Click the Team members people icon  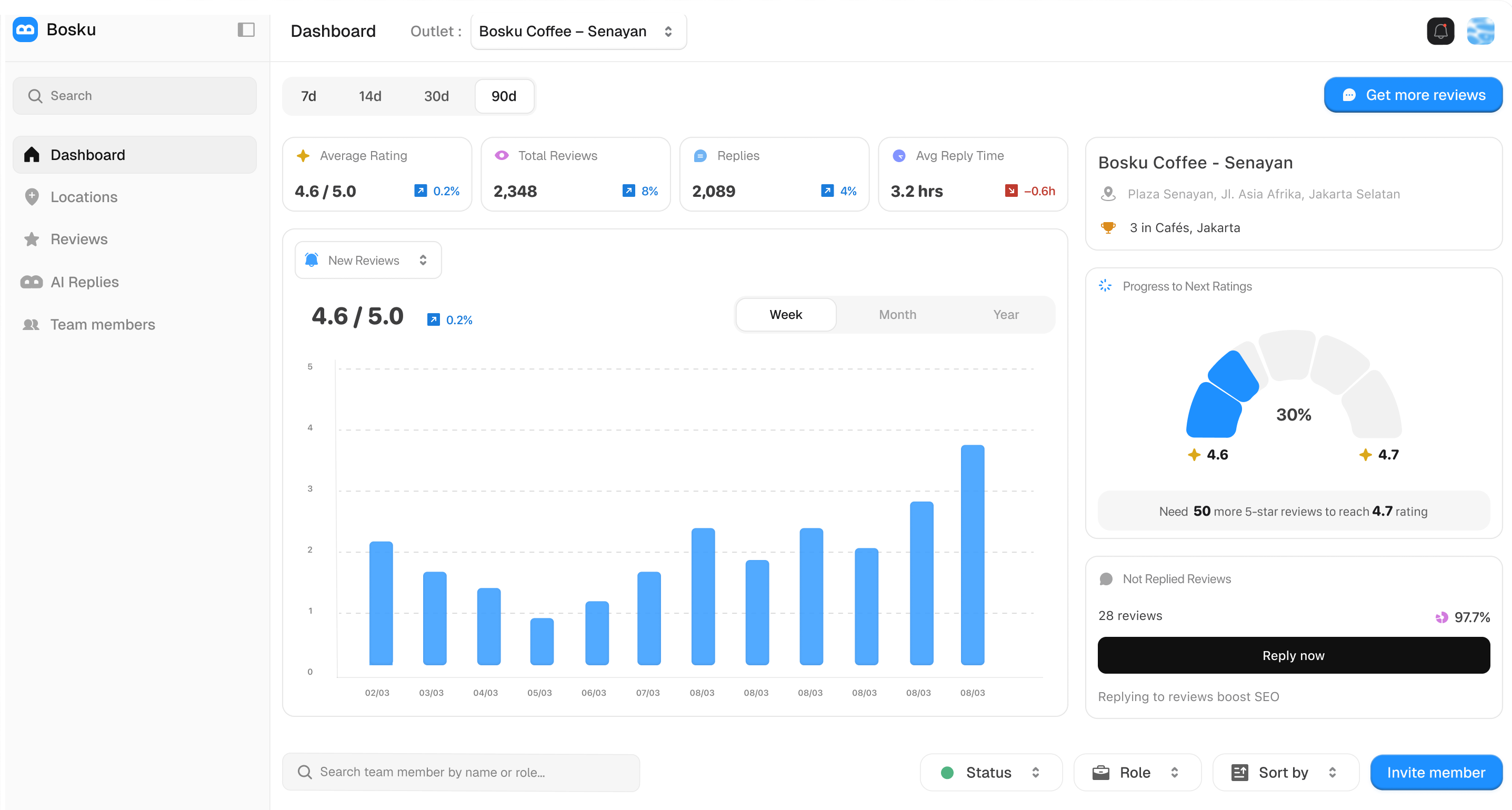(32, 325)
